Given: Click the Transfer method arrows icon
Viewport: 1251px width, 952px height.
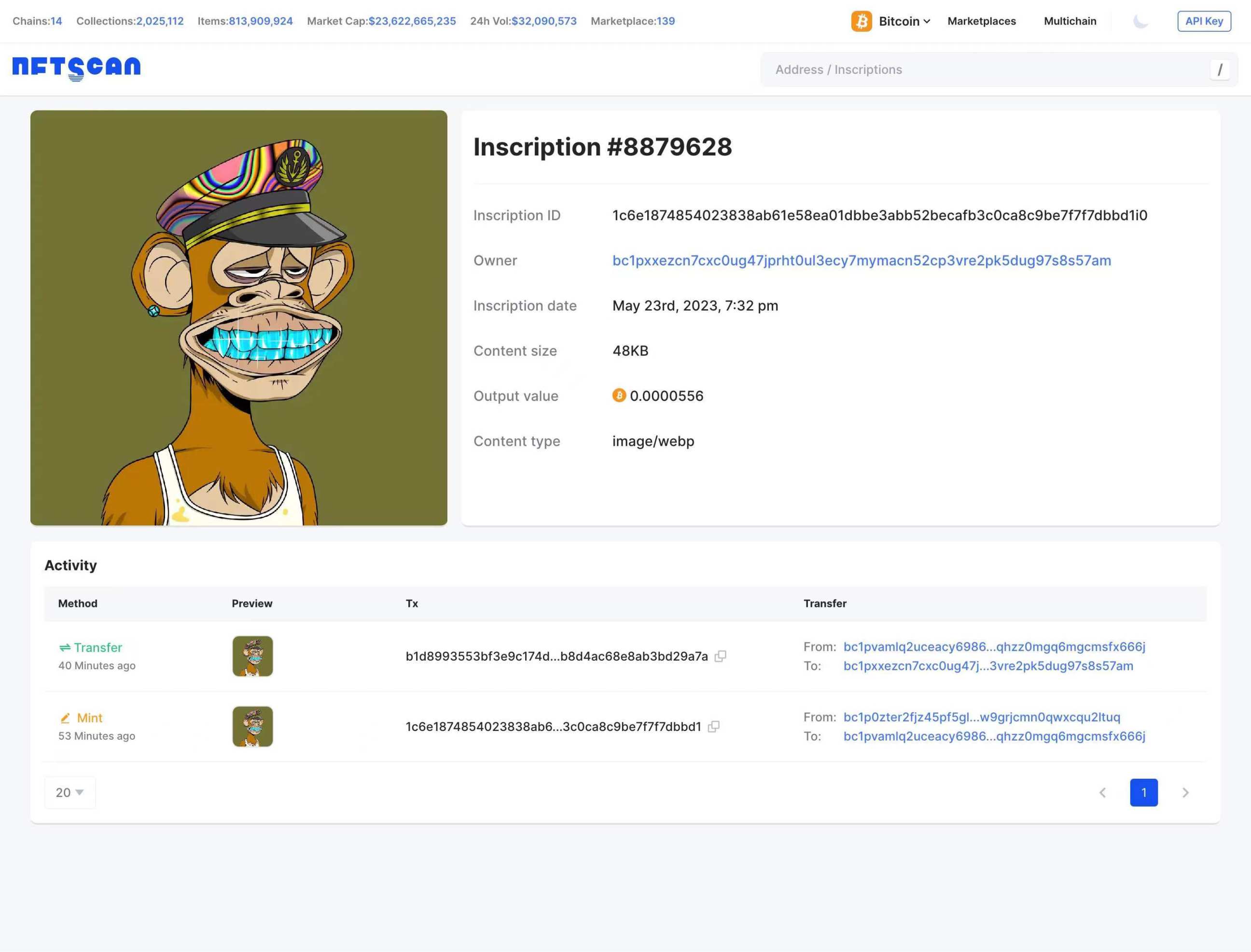Looking at the screenshot, I should [65, 647].
